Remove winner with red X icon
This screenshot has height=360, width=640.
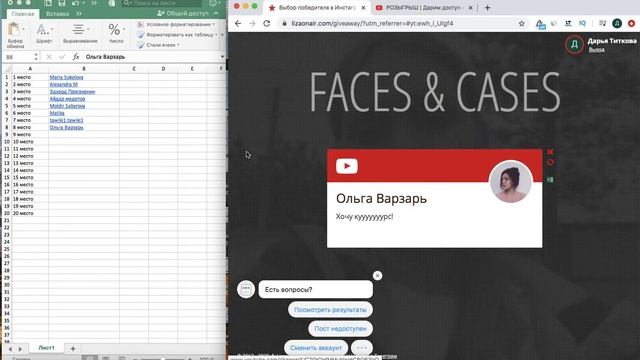pyautogui.click(x=550, y=152)
